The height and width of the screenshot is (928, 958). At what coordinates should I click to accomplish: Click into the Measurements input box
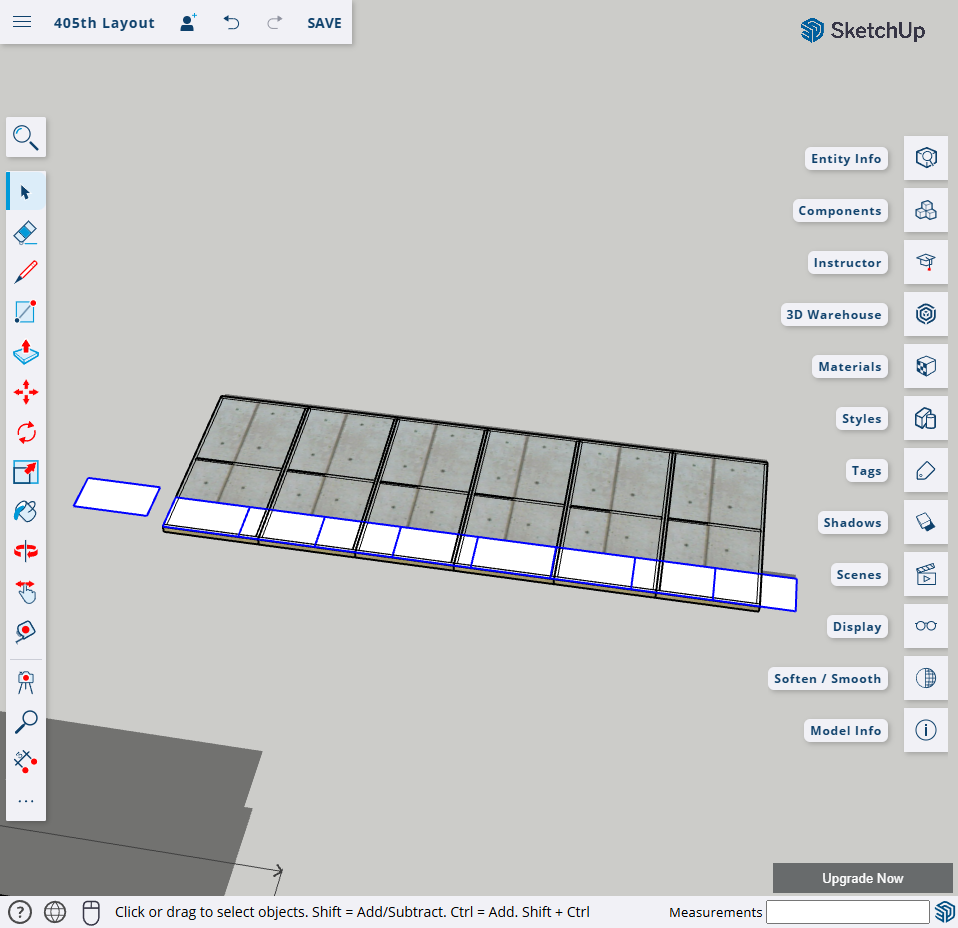tap(847, 912)
